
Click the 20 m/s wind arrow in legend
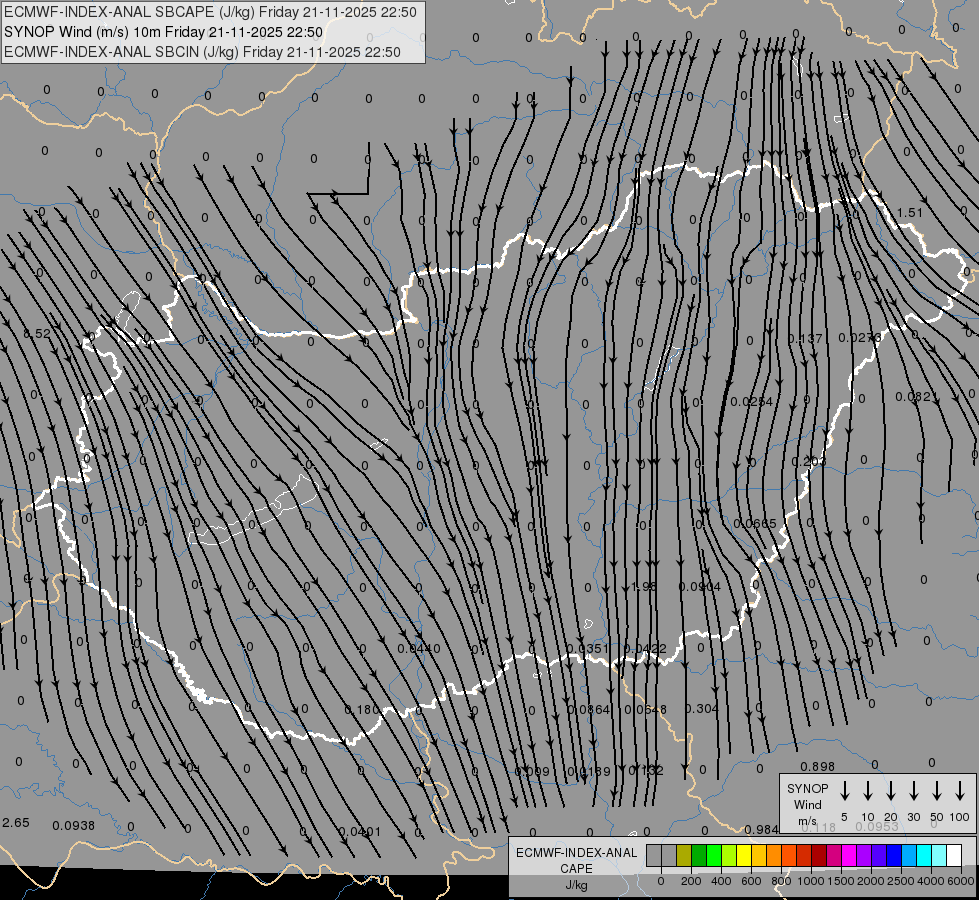coord(891,791)
